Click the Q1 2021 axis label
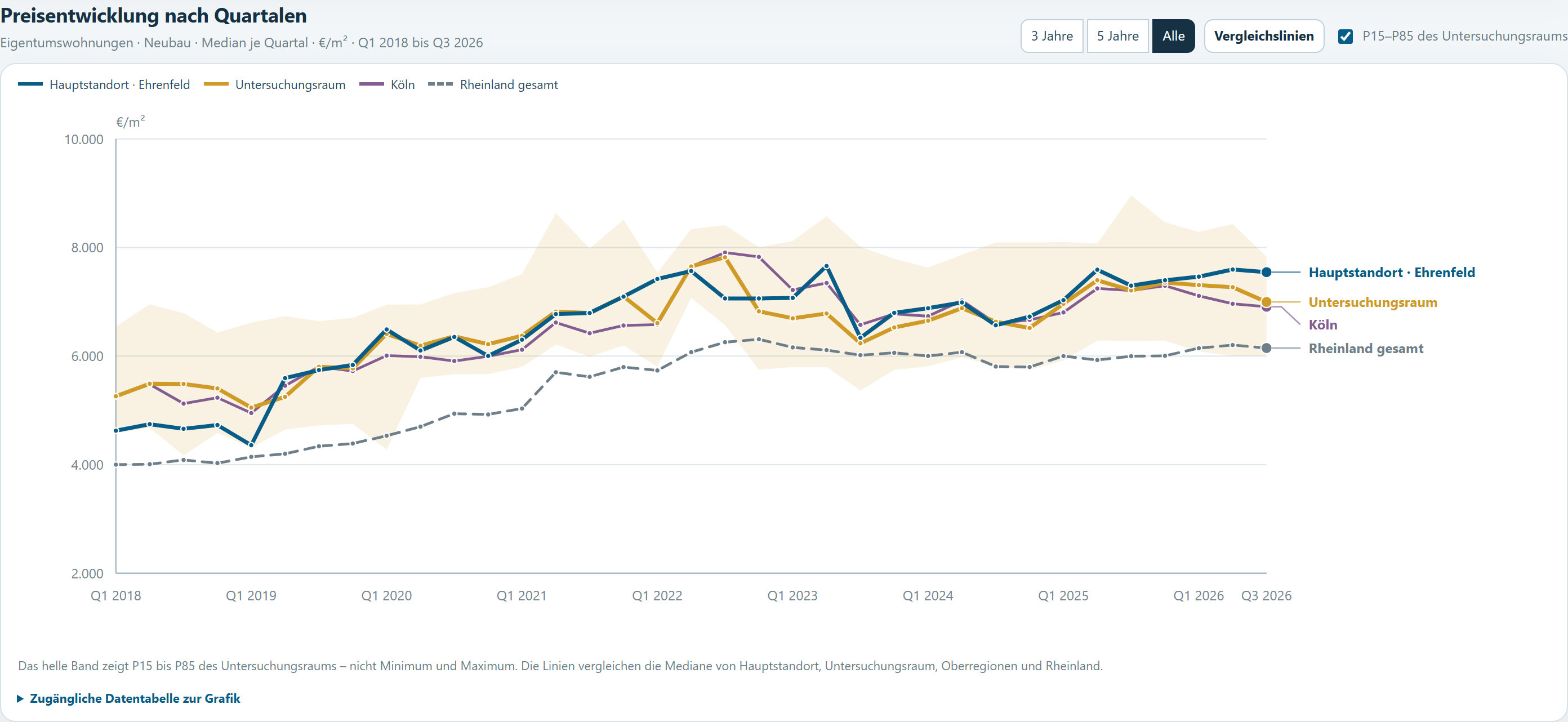This screenshot has height=722, width=1568. tap(522, 595)
